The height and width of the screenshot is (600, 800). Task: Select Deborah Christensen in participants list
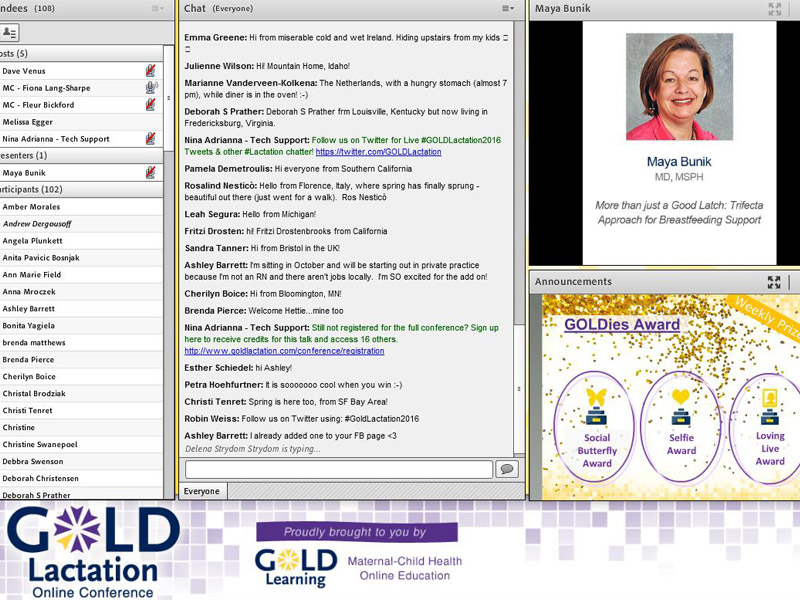82,479
